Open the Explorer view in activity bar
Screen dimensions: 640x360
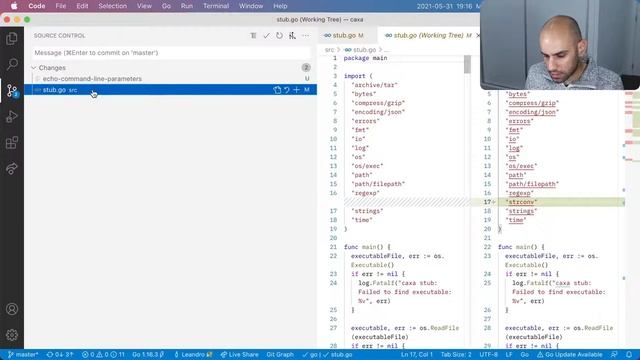click(x=12, y=39)
